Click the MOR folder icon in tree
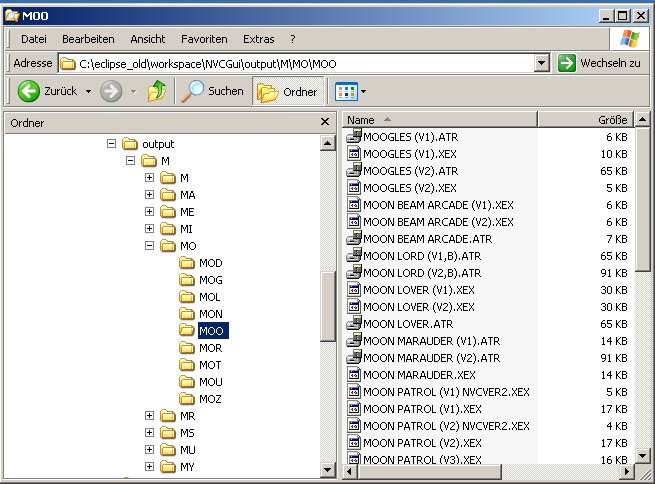 187,348
